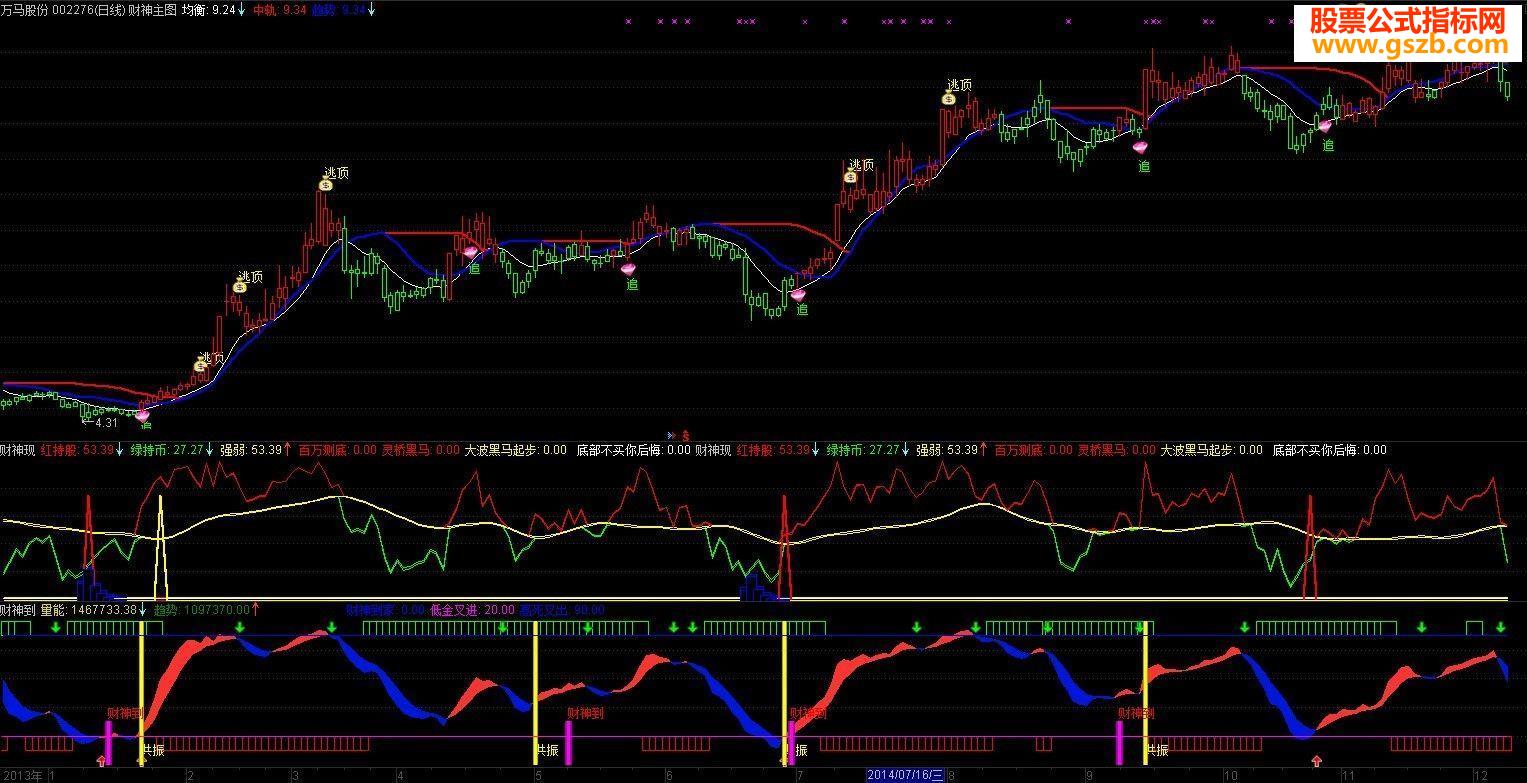The width and height of the screenshot is (1527, 783).
Task: Click the 4.31 lowest price label
Action: pos(106,423)
